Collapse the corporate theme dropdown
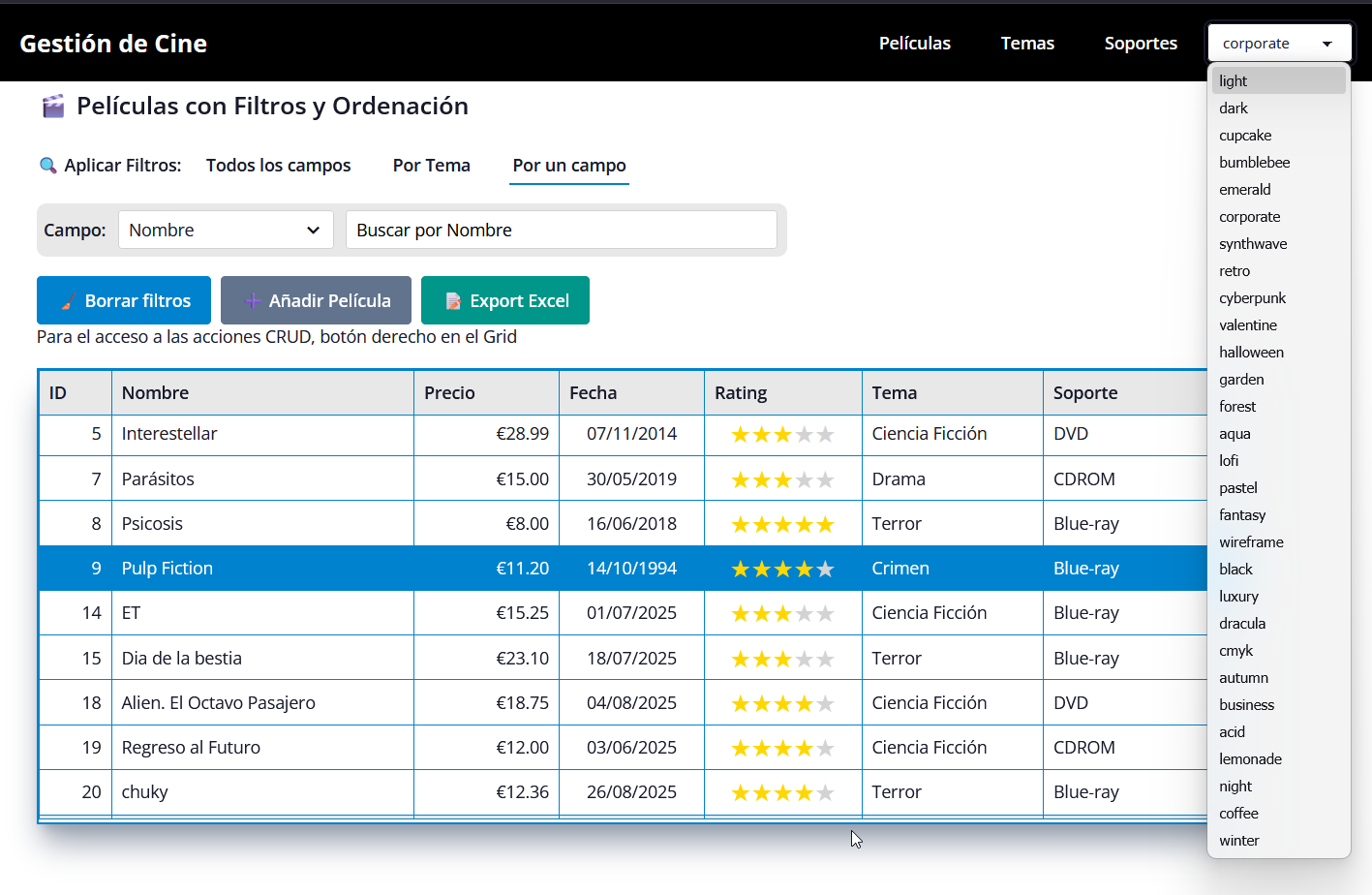This screenshot has width=1372, height=895. tap(1278, 44)
